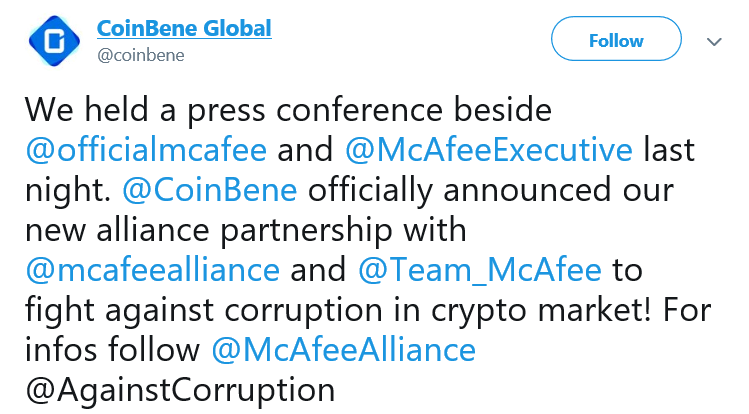Open the @McAfeeExecutive mention link
Viewport: 749px width, 414px height.
click(489, 150)
